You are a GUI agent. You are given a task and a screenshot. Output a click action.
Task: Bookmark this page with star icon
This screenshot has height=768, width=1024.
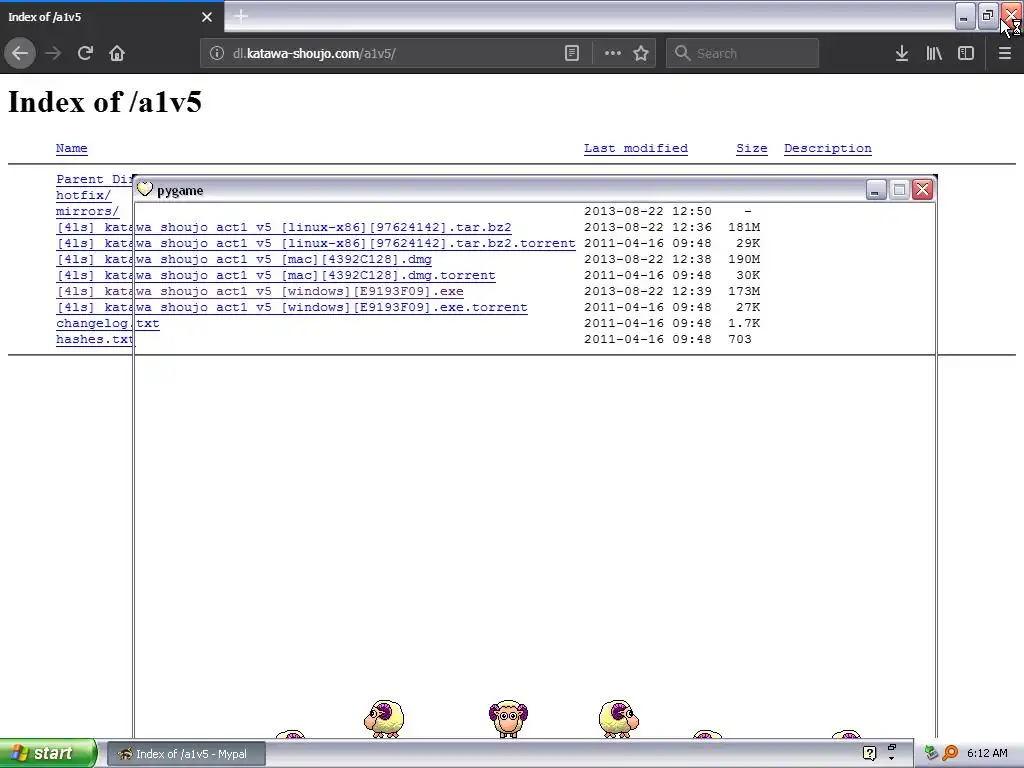[x=641, y=53]
